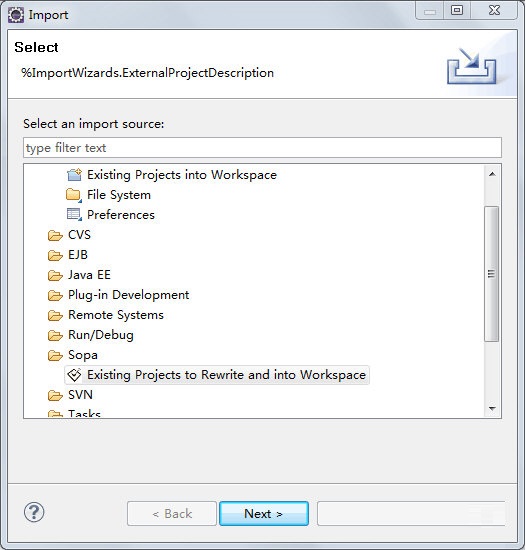The height and width of the screenshot is (550, 526).
Task: Select the Remote Systems category
Action: 116,315
